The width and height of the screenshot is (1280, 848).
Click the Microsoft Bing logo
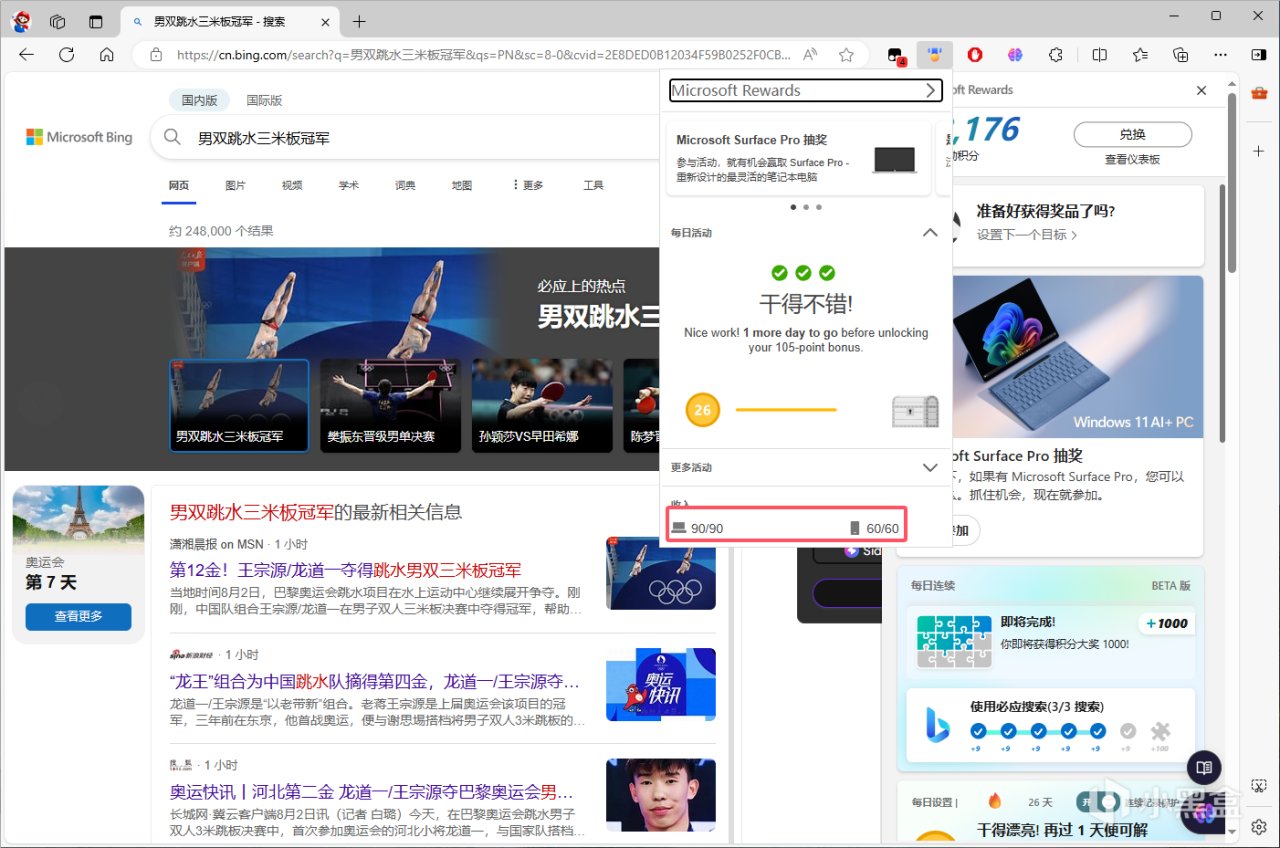(x=79, y=137)
